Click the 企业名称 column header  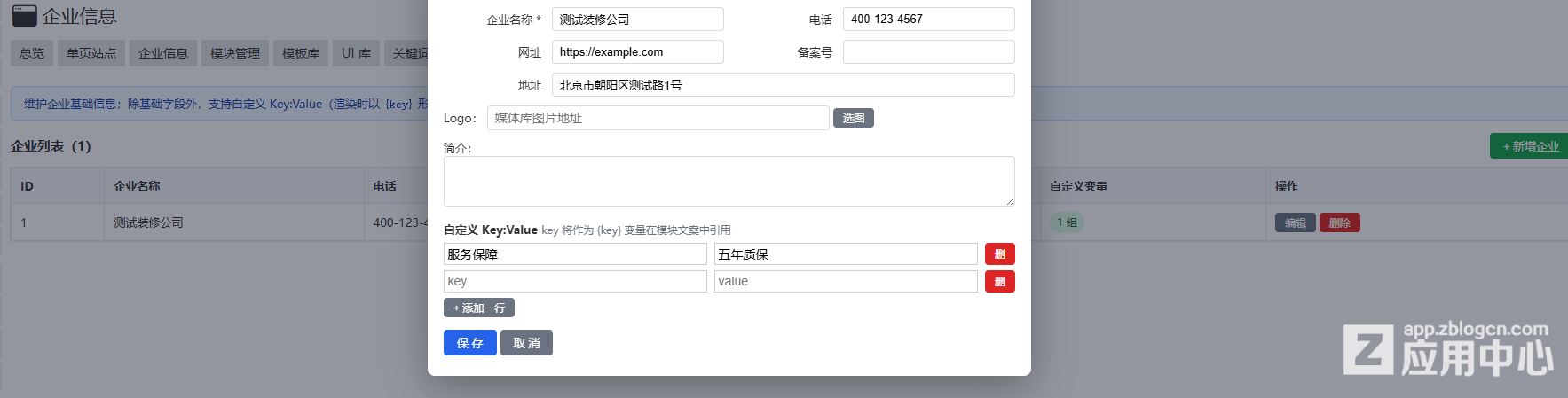click(137, 186)
